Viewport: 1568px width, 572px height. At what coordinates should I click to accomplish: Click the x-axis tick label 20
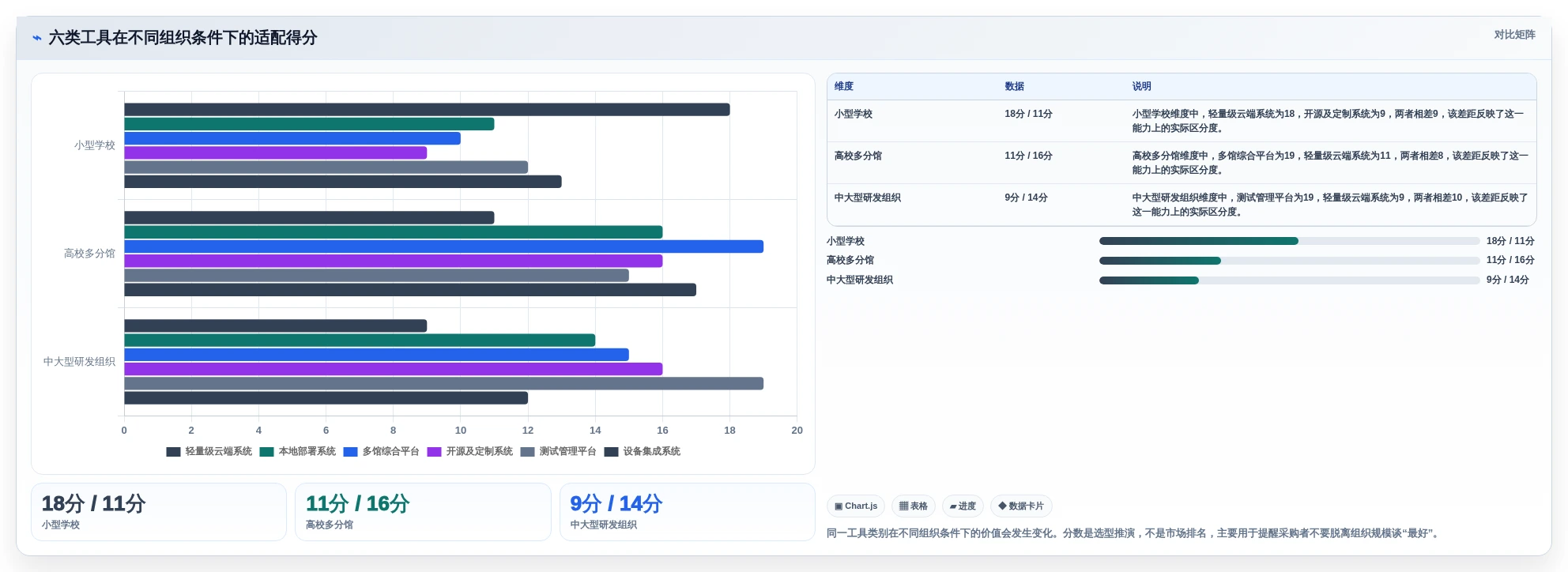click(x=797, y=431)
